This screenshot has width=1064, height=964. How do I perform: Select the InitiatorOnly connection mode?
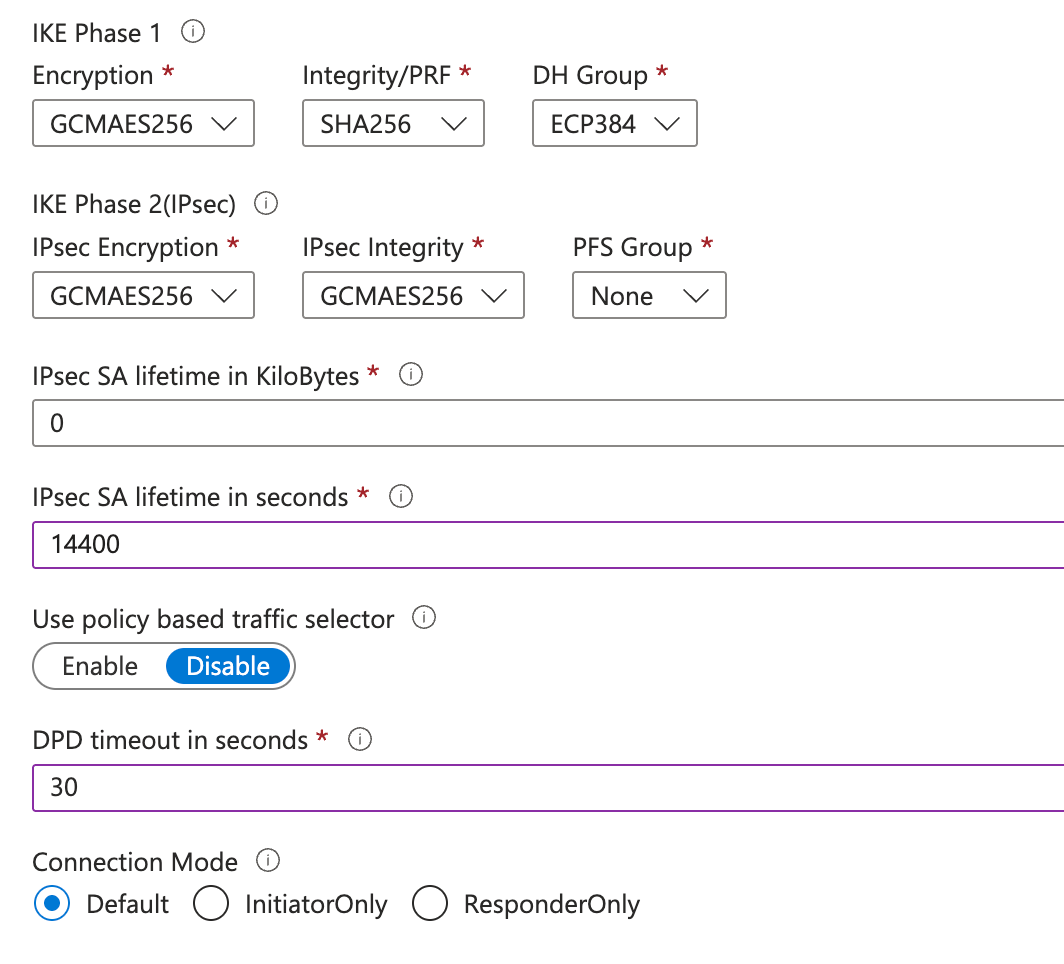tap(211, 904)
